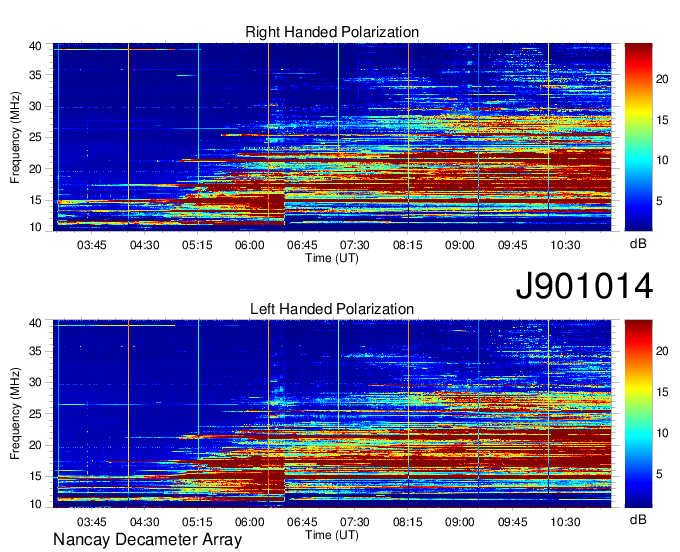Click "Frequency (MHz)" beside the Left Handed plot
This screenshot has width=680, height=552.
click(x=15, y=414)
